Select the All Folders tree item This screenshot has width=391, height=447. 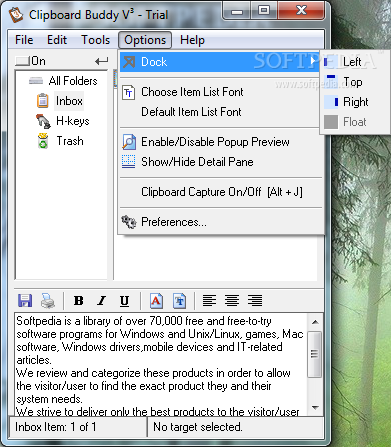[73, 81]
